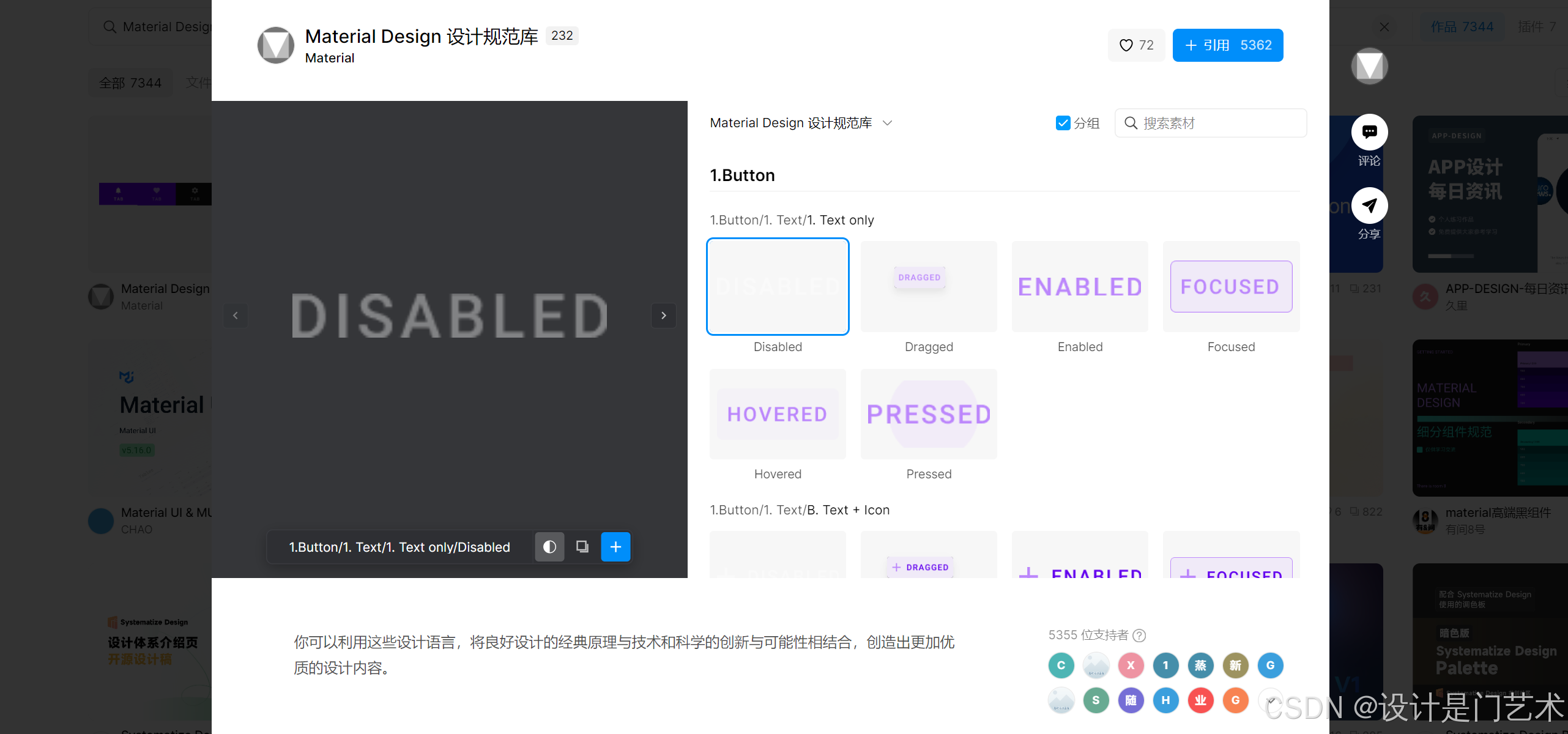Click the blue H supporter avatar
The image size is (1568, 734).
1166,700
